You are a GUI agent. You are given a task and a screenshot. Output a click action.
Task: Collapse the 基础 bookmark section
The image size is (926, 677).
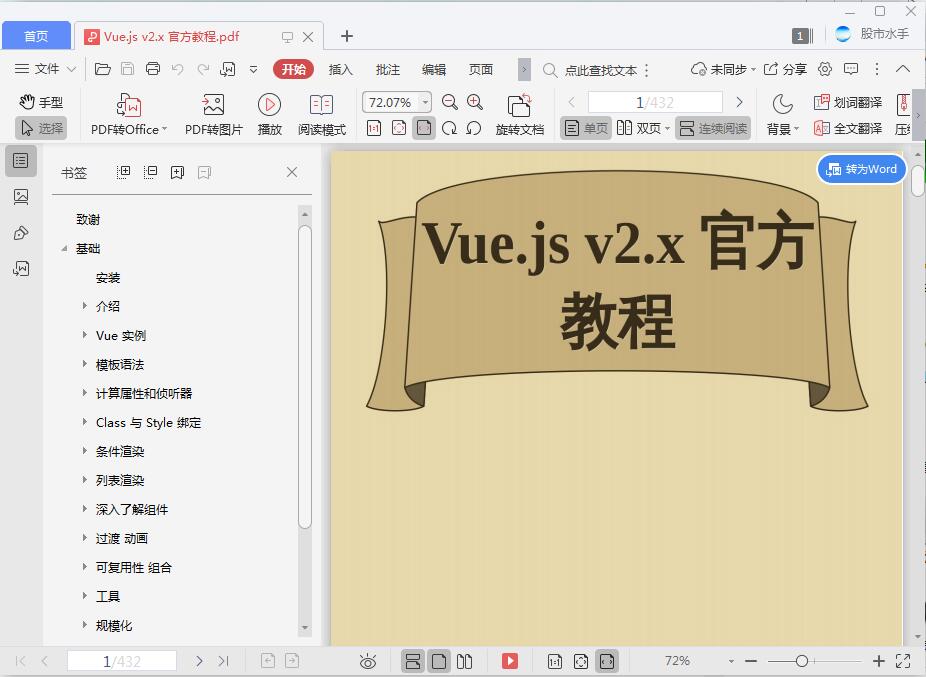pos(65,248)
